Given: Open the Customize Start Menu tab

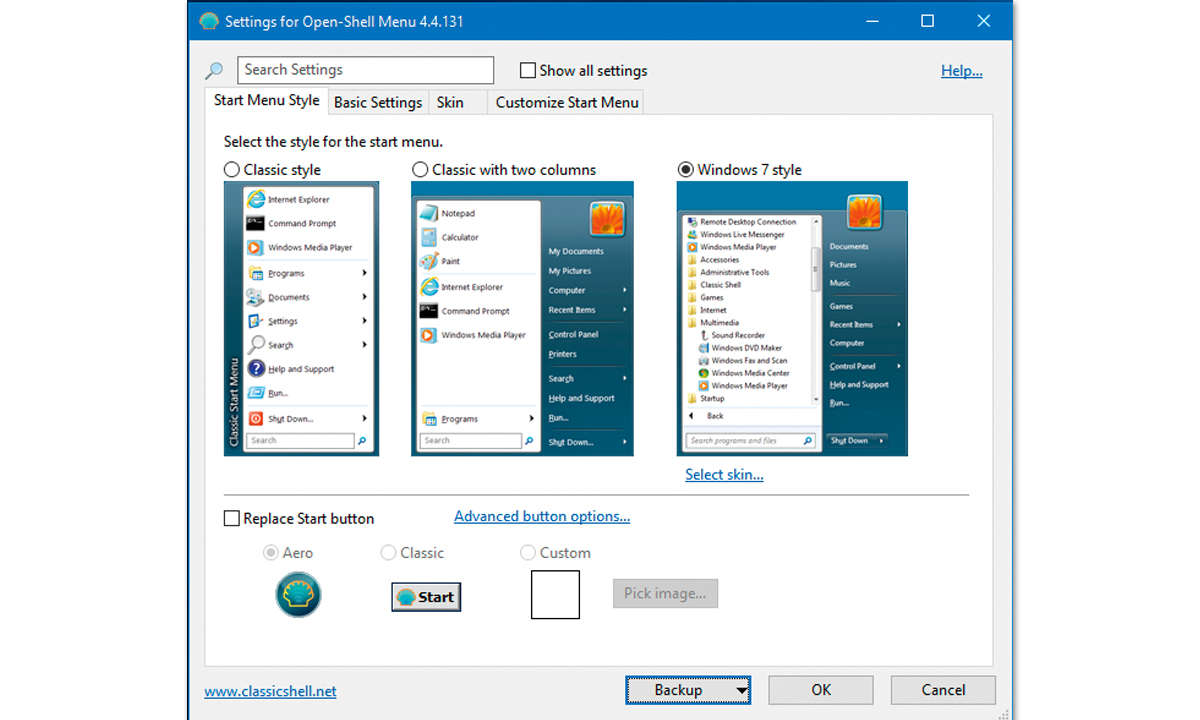Looking at the screenshot, I should click(x=567, y=102).
